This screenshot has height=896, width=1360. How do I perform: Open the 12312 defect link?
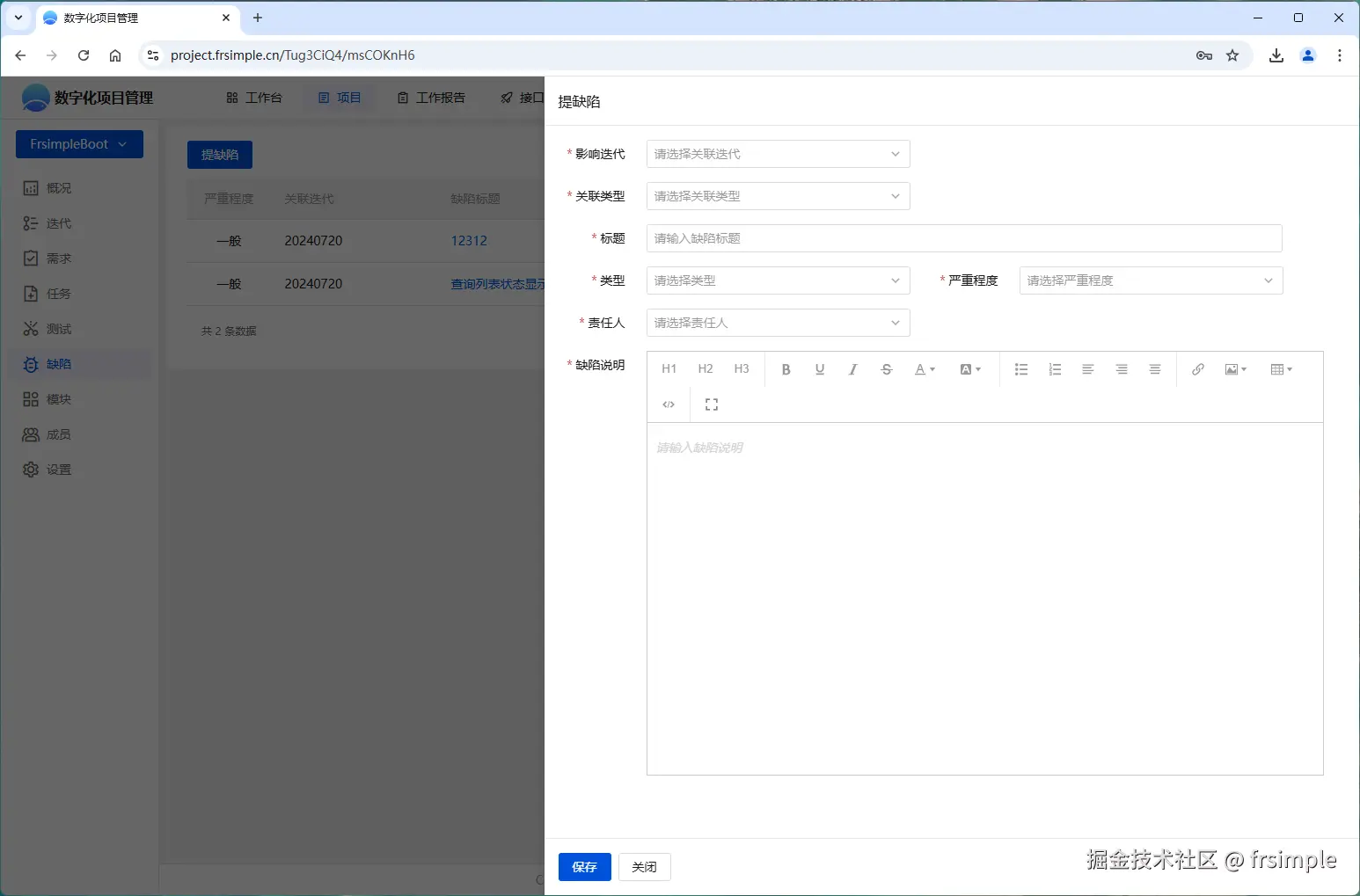[x=469, y=239]
